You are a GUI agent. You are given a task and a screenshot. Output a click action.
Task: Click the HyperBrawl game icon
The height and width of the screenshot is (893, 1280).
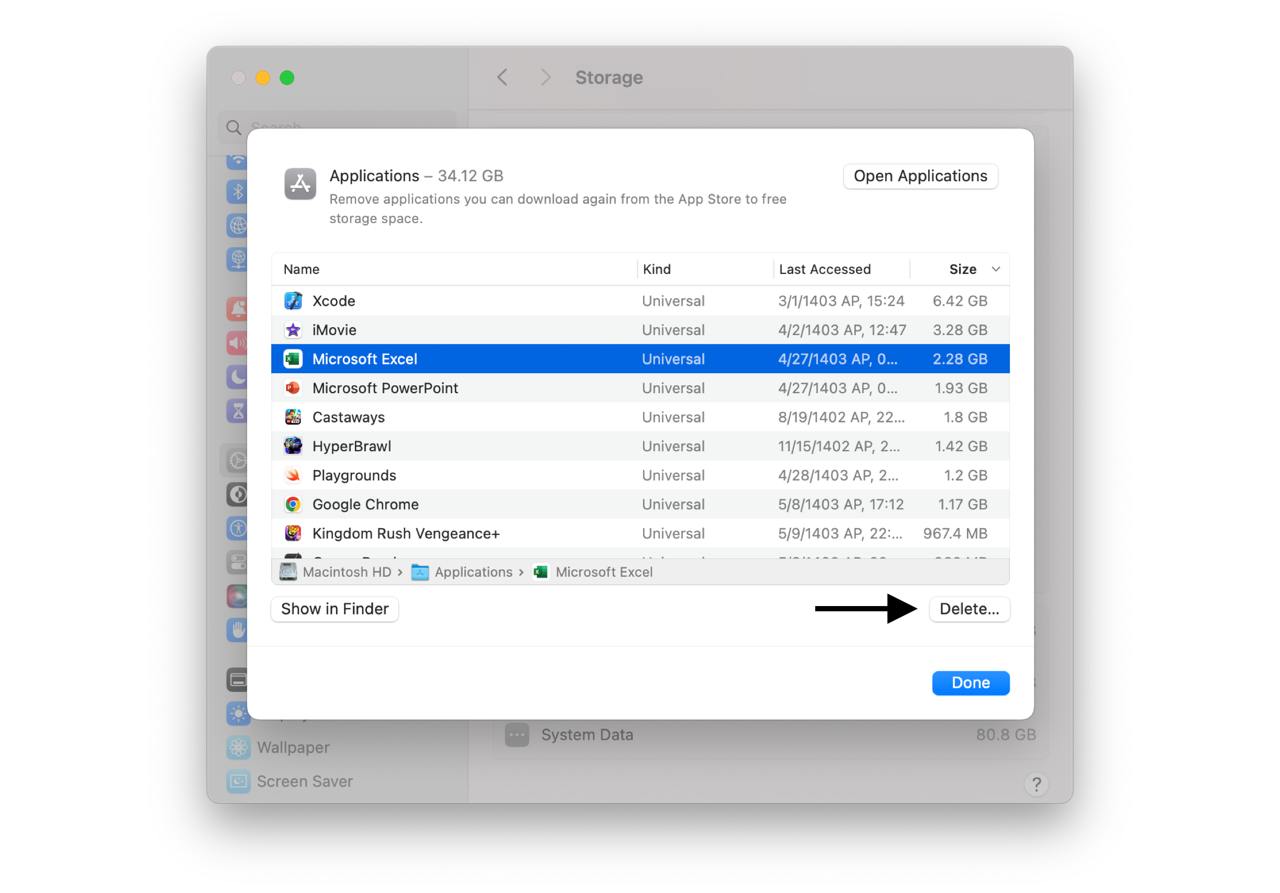293,446
